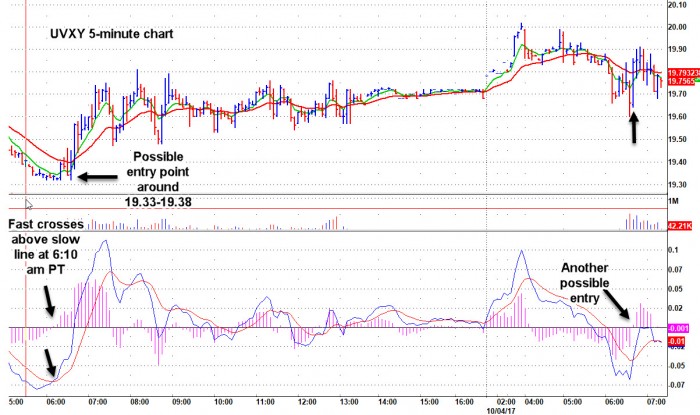The width and height of the screenshot is (700, 415).
Task: Click the 19.50 price axis label
Action: point(677,140)
